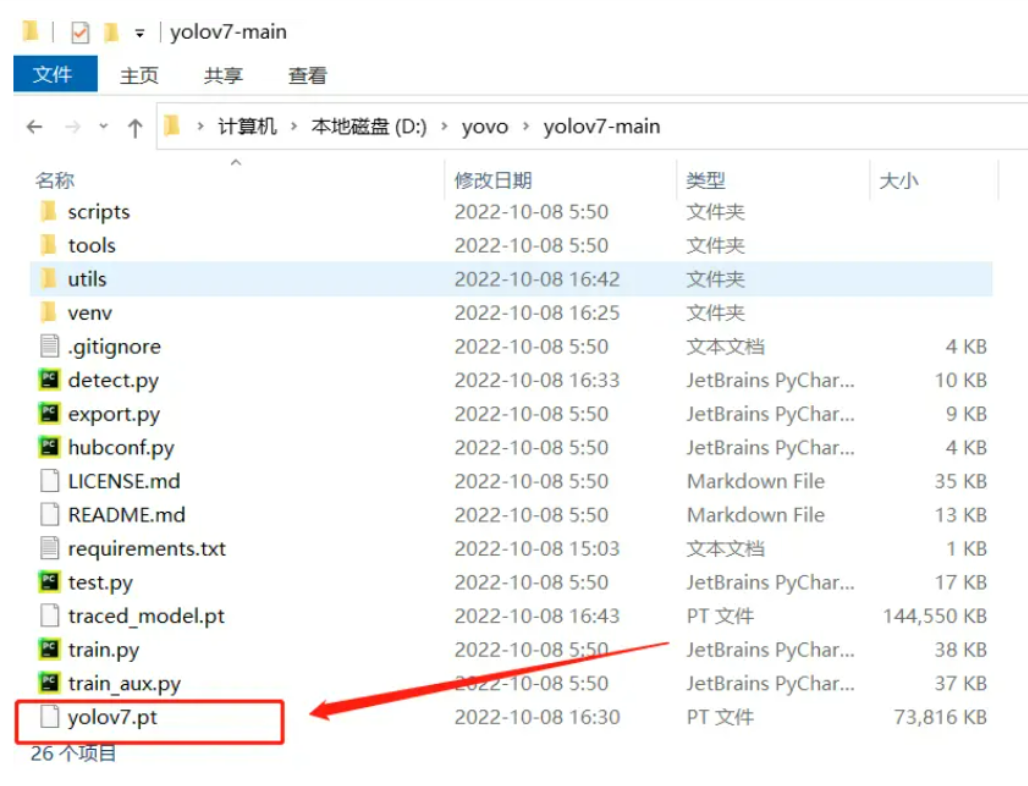Click the New Folder quick access icon

click(x=109, y=31)
